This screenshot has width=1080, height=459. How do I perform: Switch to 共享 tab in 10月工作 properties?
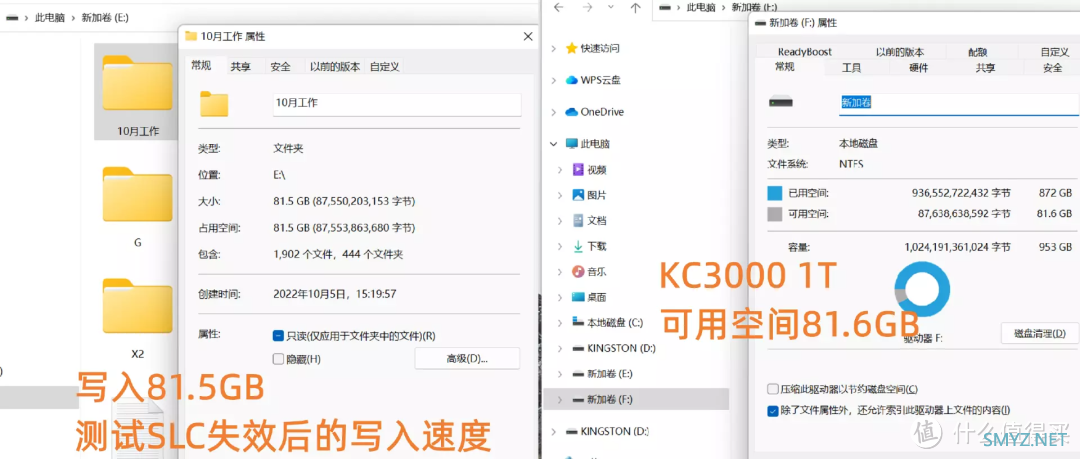point(240,67)
